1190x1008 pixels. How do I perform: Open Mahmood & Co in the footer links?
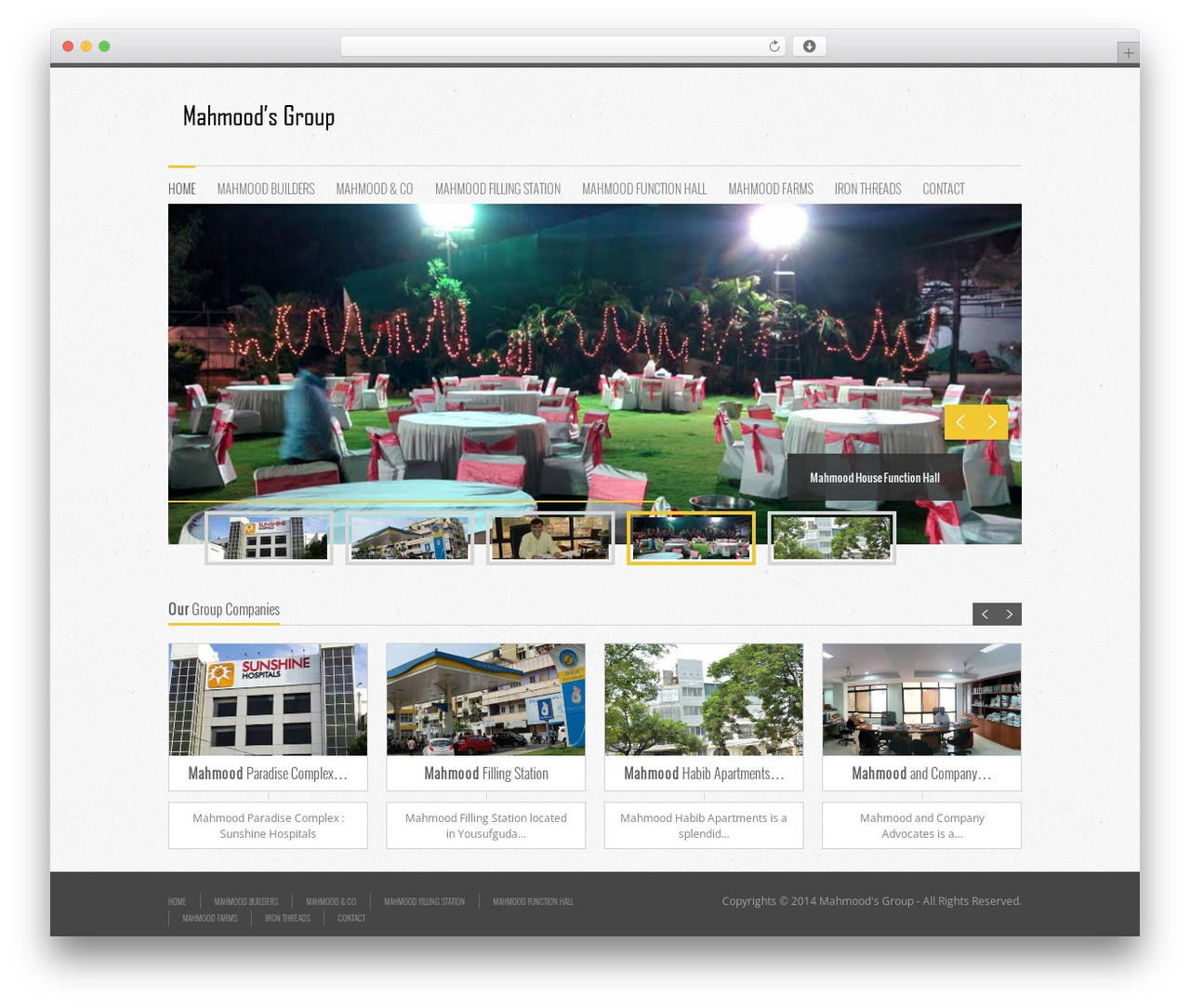click(x=331, y=902)
